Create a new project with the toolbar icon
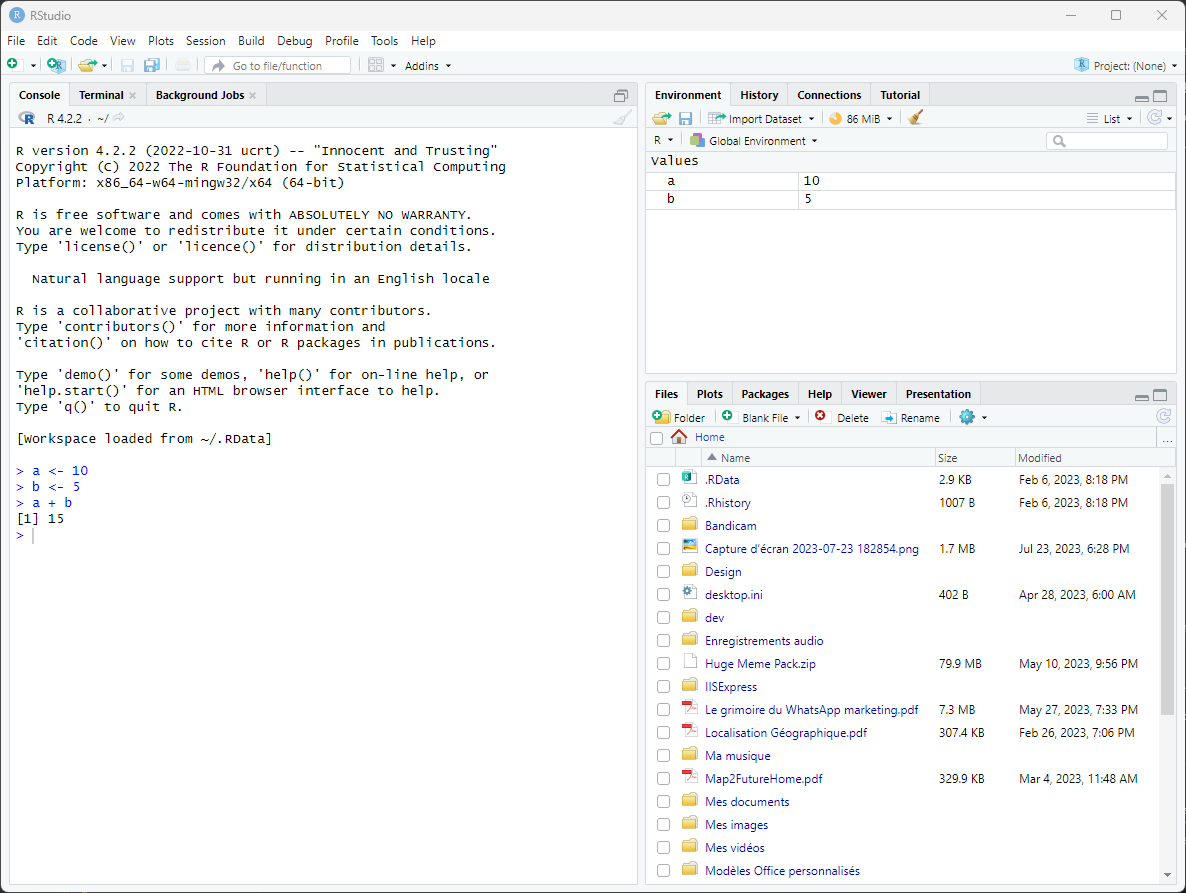Image resolution: width=1186 pixels, height=893 pixels. pos(55,65)
